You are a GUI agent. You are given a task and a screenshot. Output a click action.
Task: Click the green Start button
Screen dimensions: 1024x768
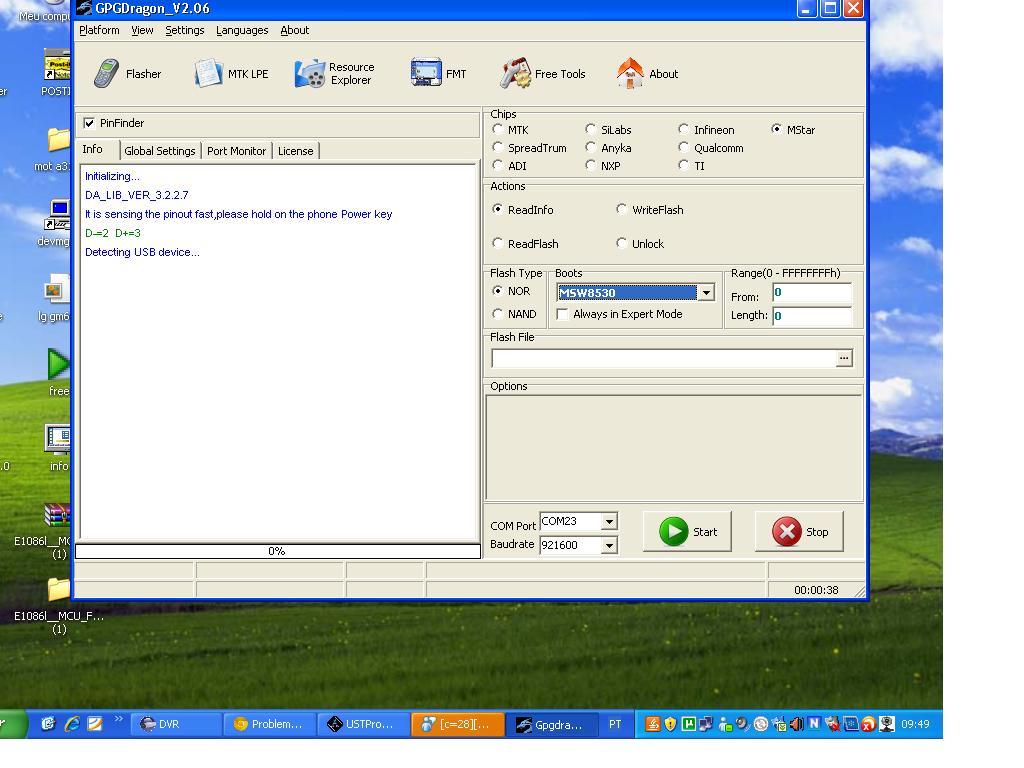pos(687,532)
